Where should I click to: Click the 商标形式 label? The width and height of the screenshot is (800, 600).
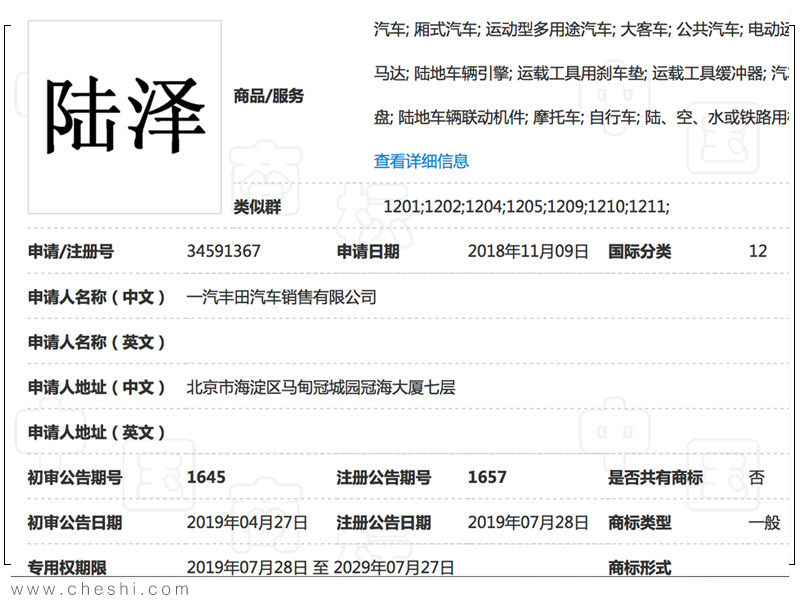pyautogui.click(x=639, y=568)
